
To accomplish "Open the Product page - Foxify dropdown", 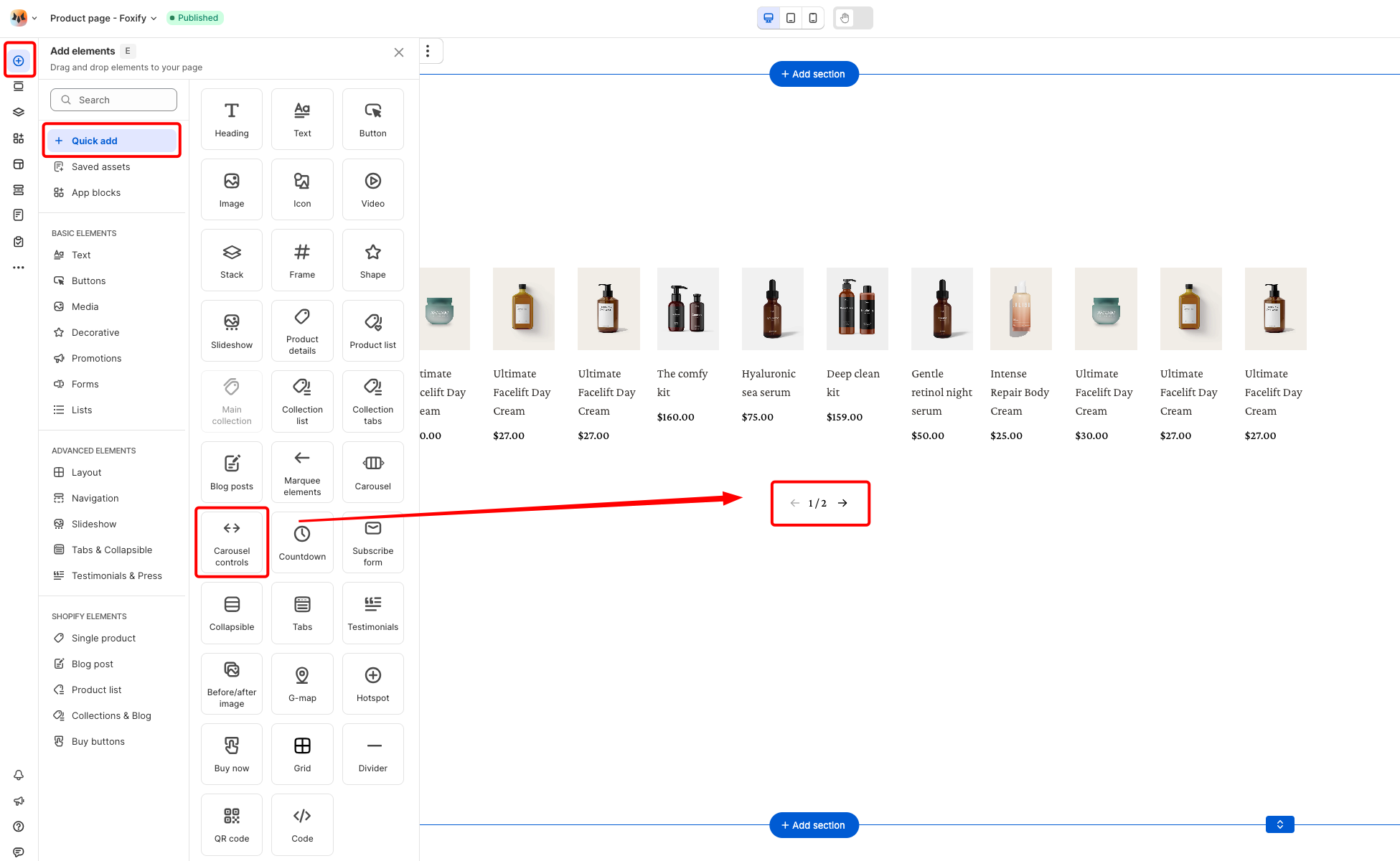I will pyautogui.click(x=103, y=18).
